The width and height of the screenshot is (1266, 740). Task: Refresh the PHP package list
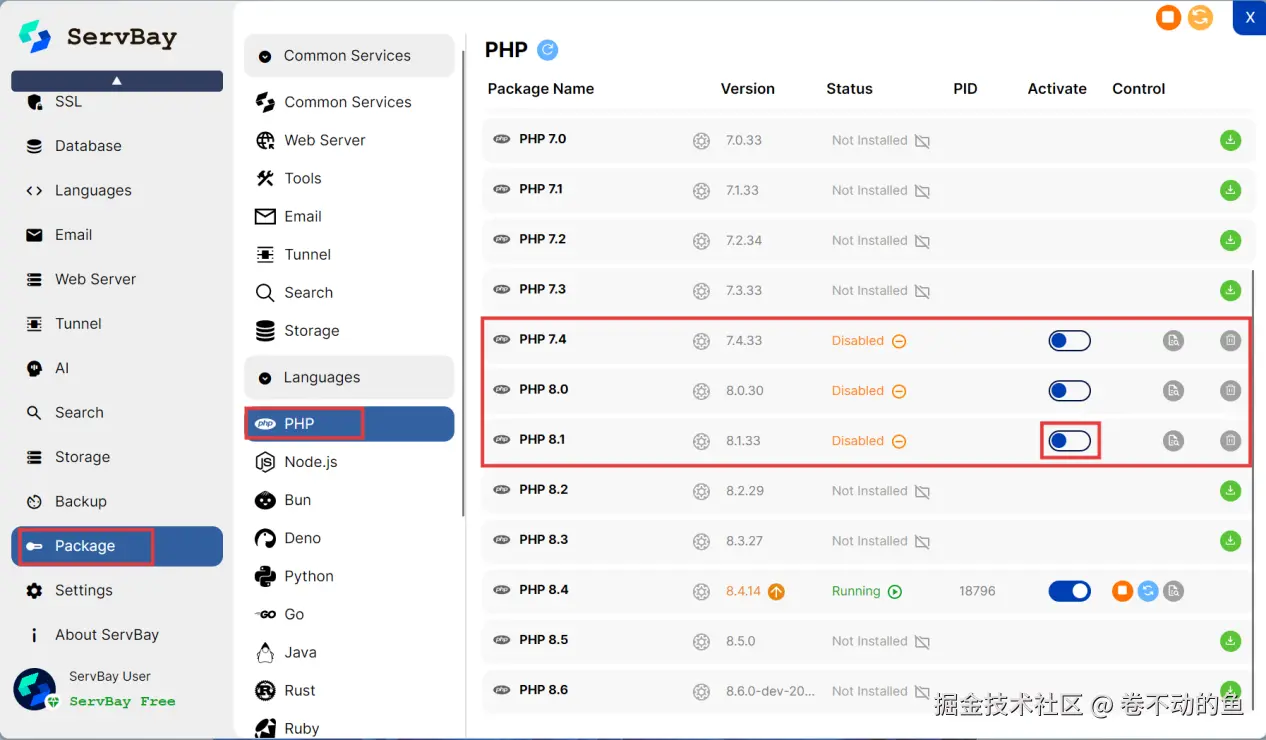click(547, 50)
